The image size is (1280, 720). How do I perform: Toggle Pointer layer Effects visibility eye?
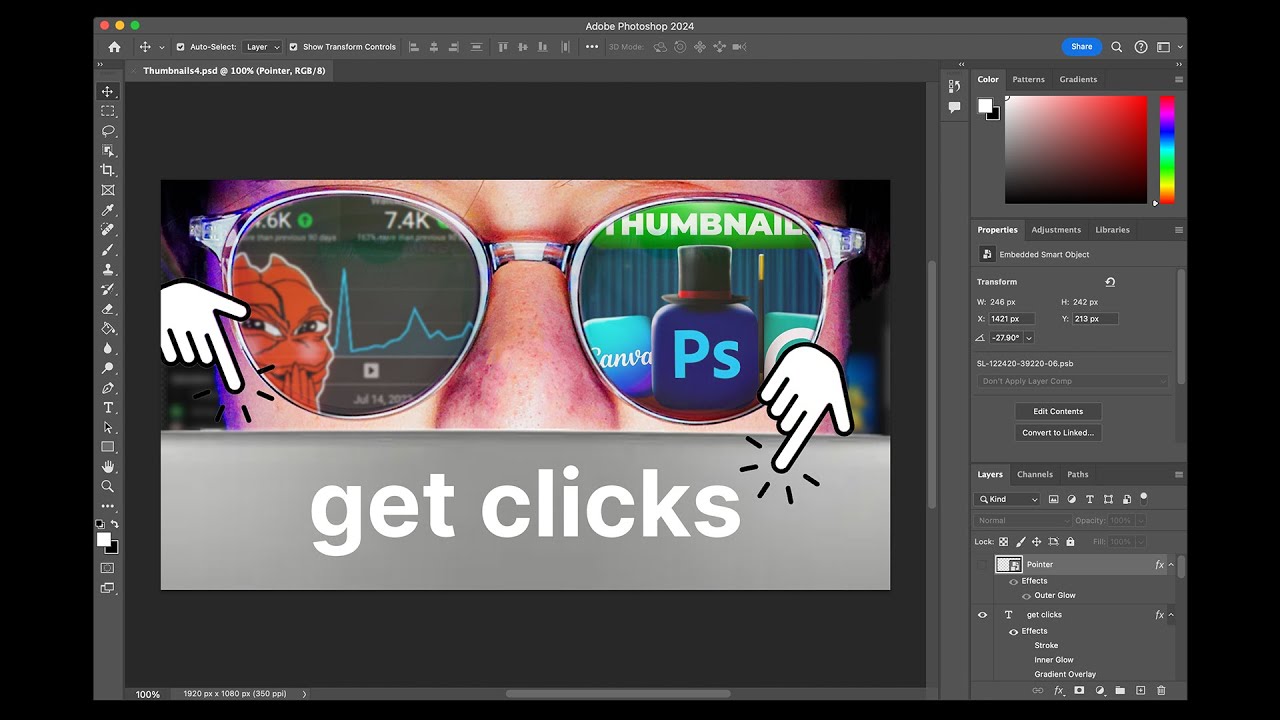click(x=1013, y=581)
